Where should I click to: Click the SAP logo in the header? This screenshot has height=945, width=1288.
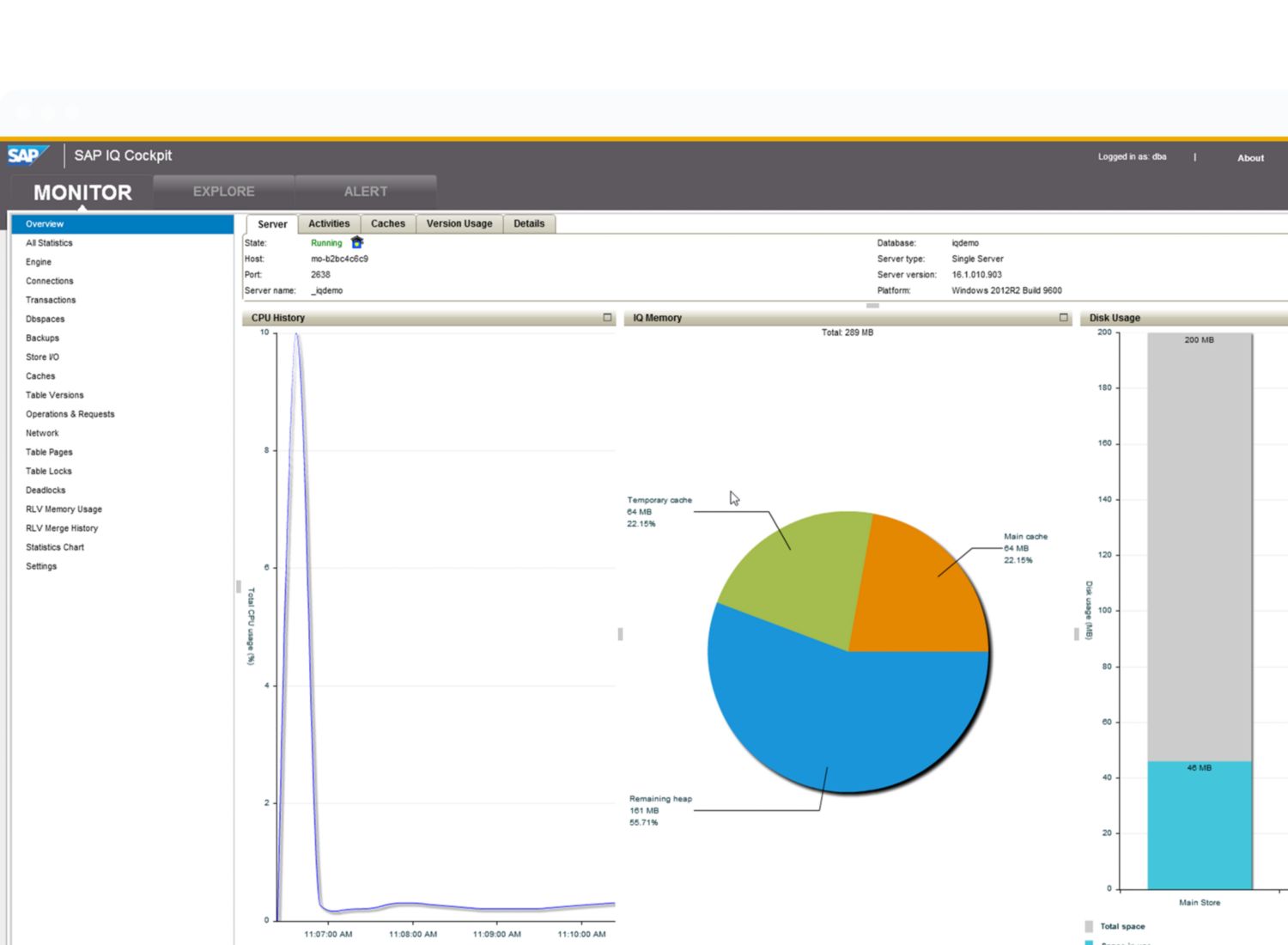tap(27, 155)
